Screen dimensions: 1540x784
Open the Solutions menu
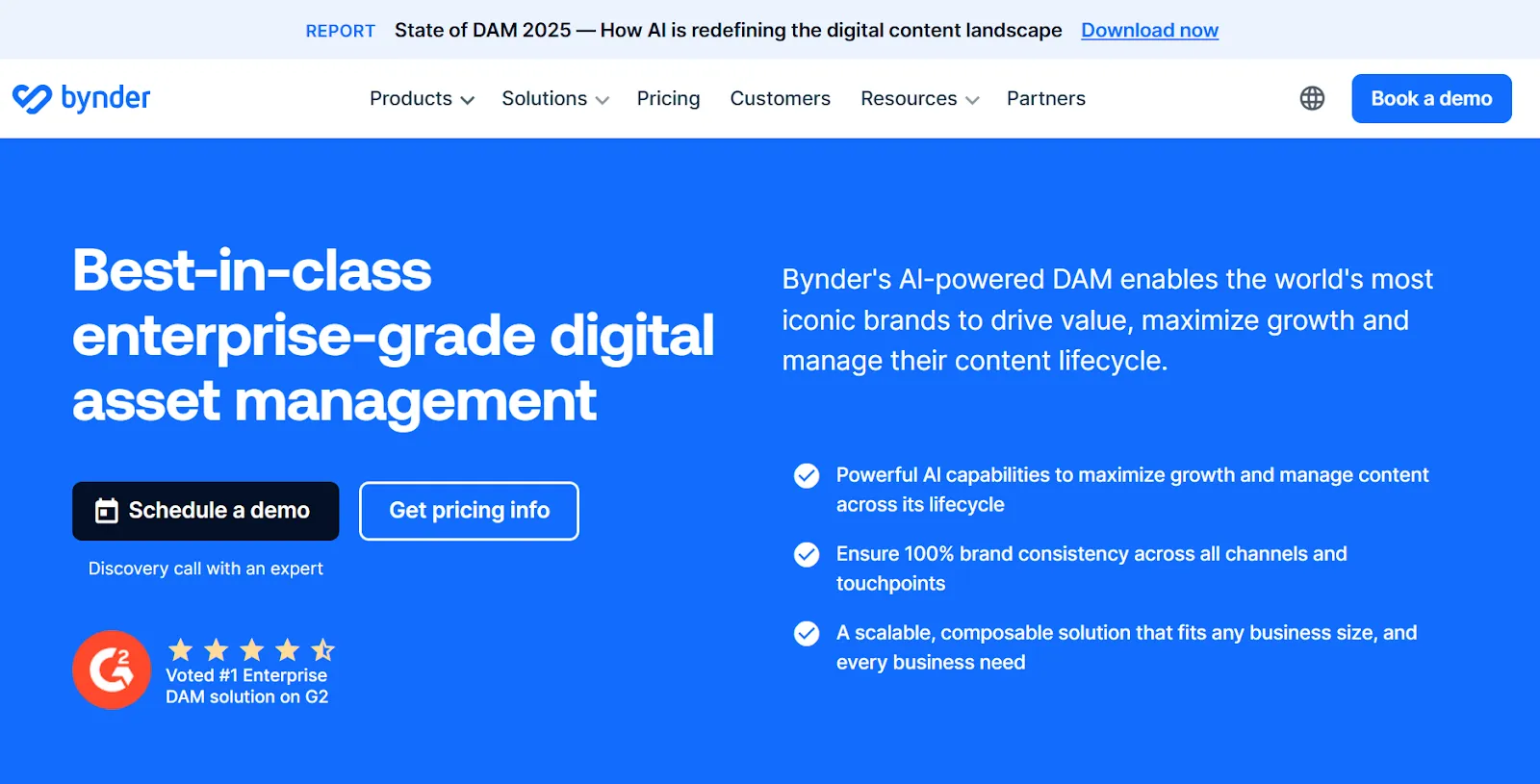[x=555, y=98]
